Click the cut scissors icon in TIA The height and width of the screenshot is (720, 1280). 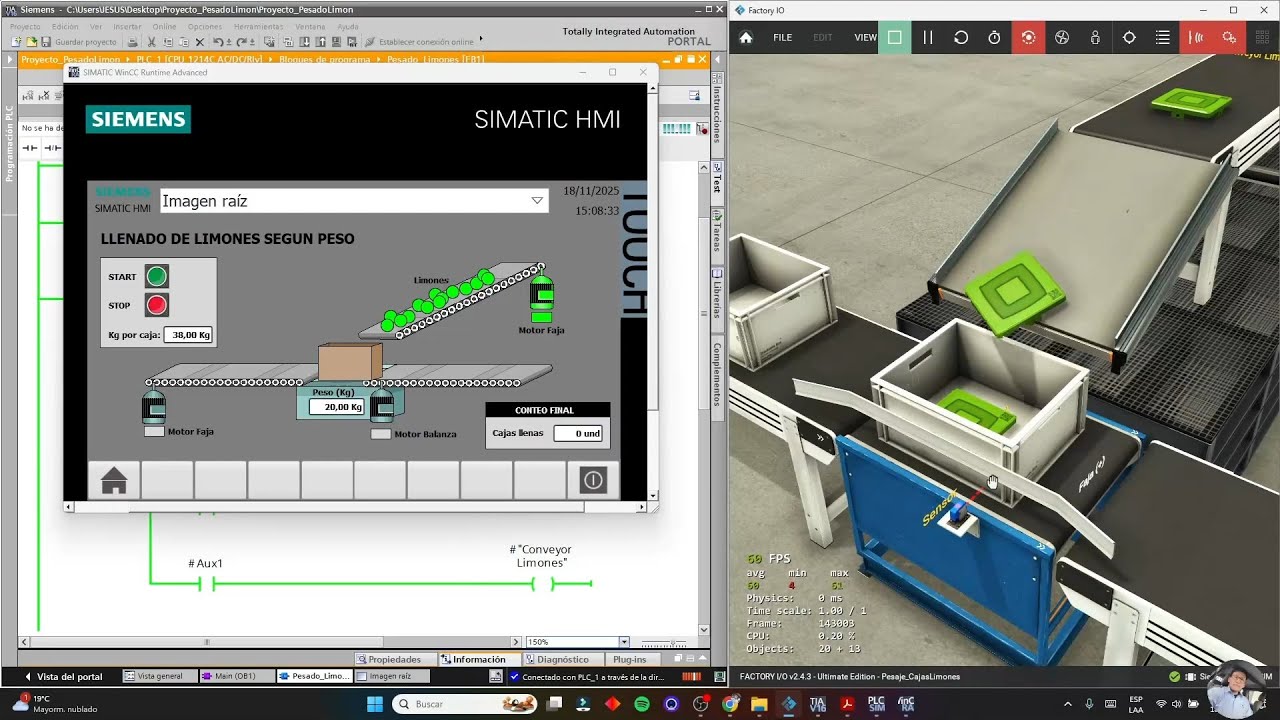tap(152, 42)
